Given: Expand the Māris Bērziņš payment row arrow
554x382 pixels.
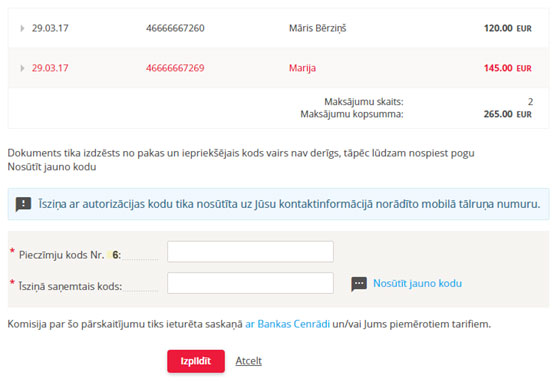Looking at the screenshot, I should click(22, 28).
